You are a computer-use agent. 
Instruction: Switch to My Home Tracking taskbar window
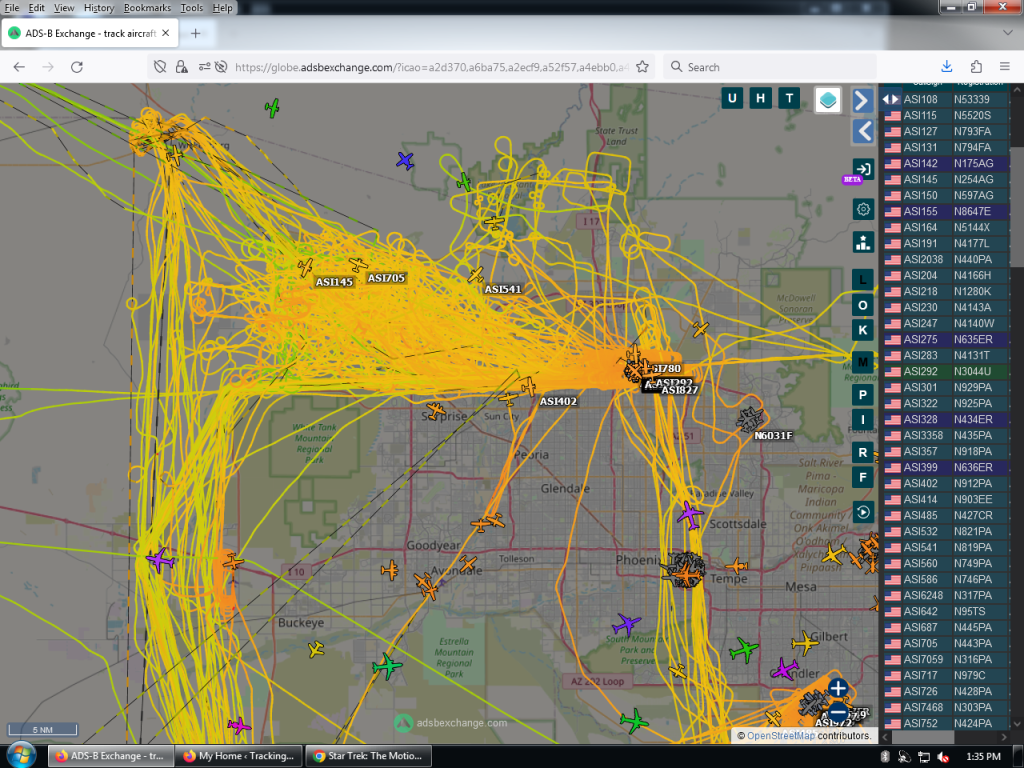239,756
